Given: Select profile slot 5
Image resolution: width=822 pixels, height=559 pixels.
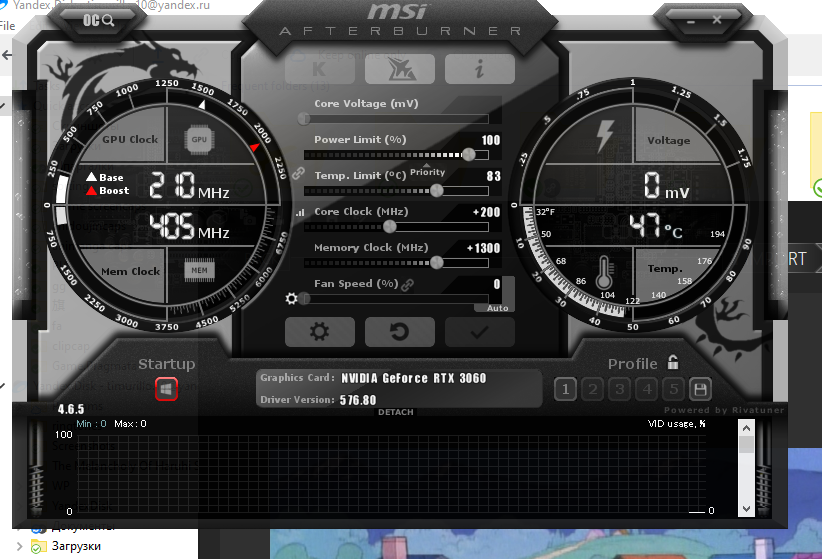Looking at the screenshot, I should (x=674, y=390).
